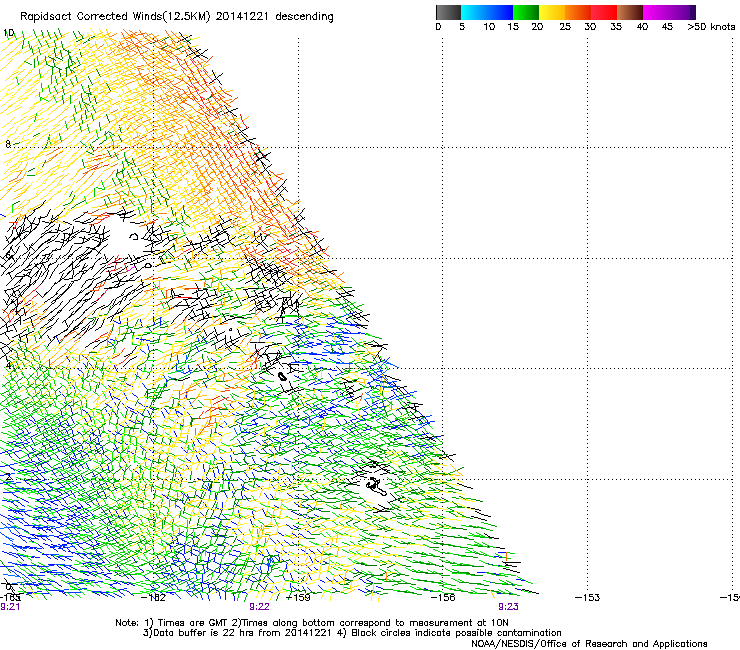Click the '45' legend scale label
This screenshot has height=650, width=740.
point(667,27)
